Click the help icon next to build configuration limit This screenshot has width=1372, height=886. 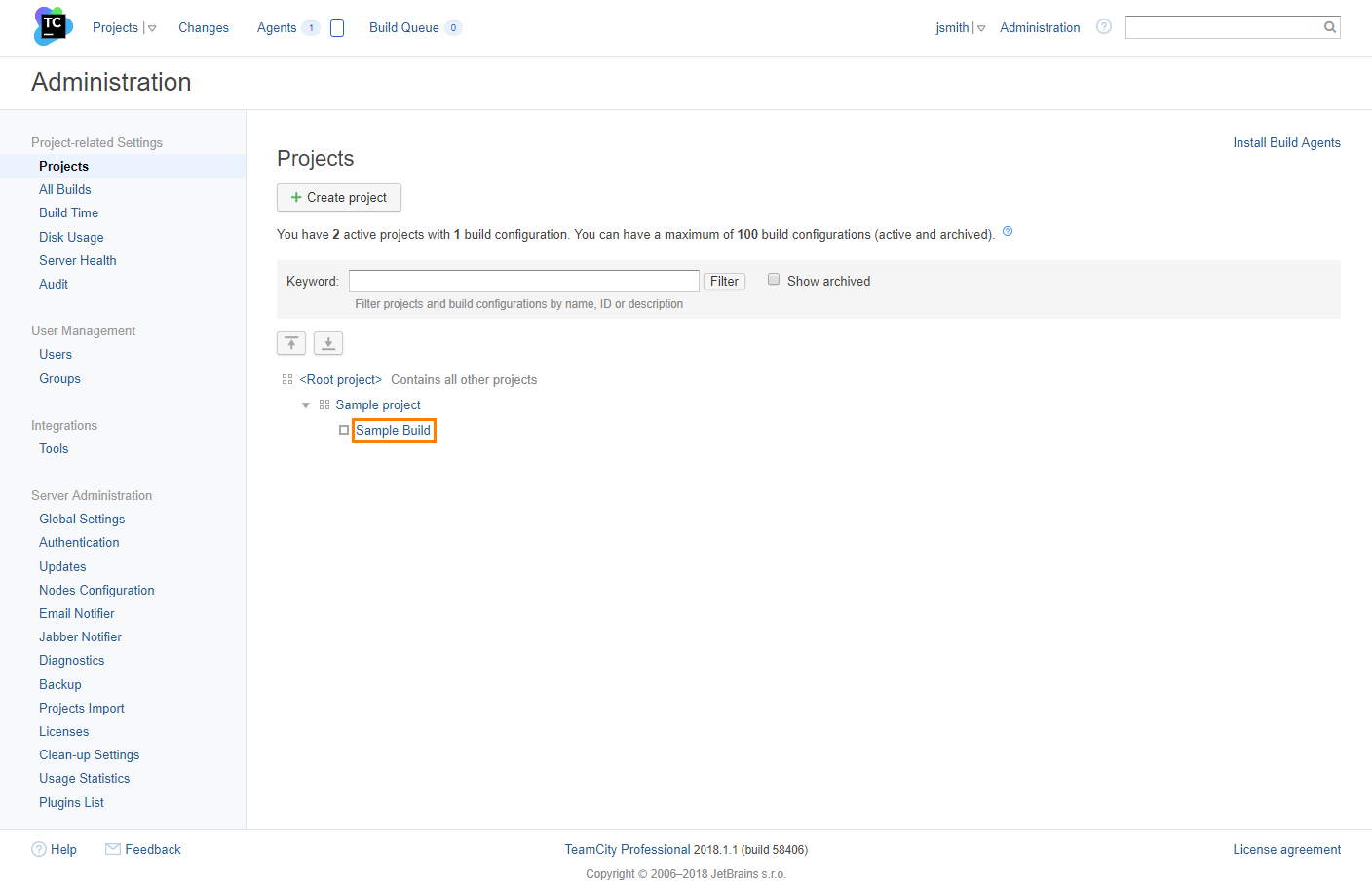tap(1008, 231)
